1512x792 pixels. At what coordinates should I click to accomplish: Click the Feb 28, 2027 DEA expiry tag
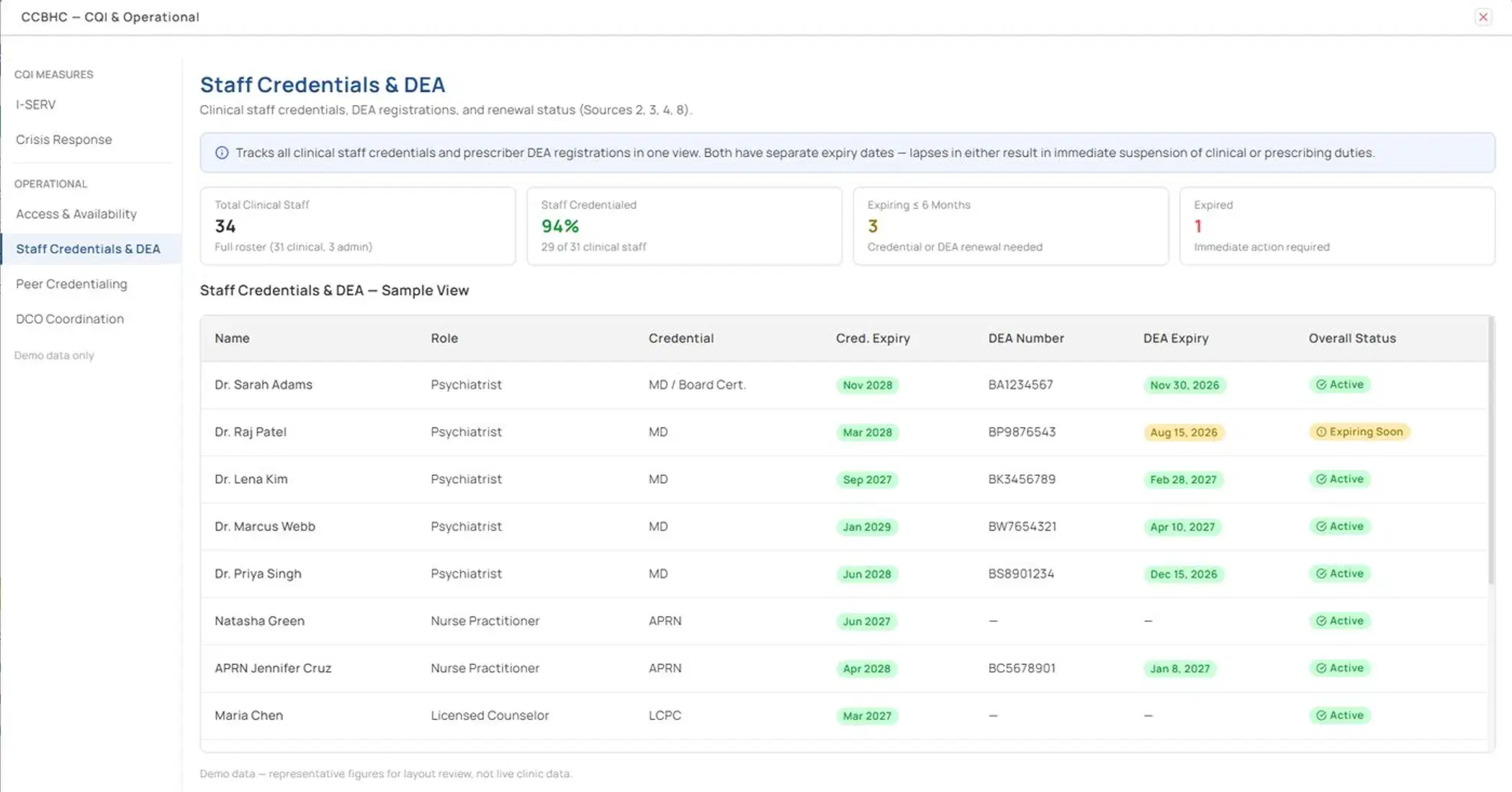[x=1183, y=480]
